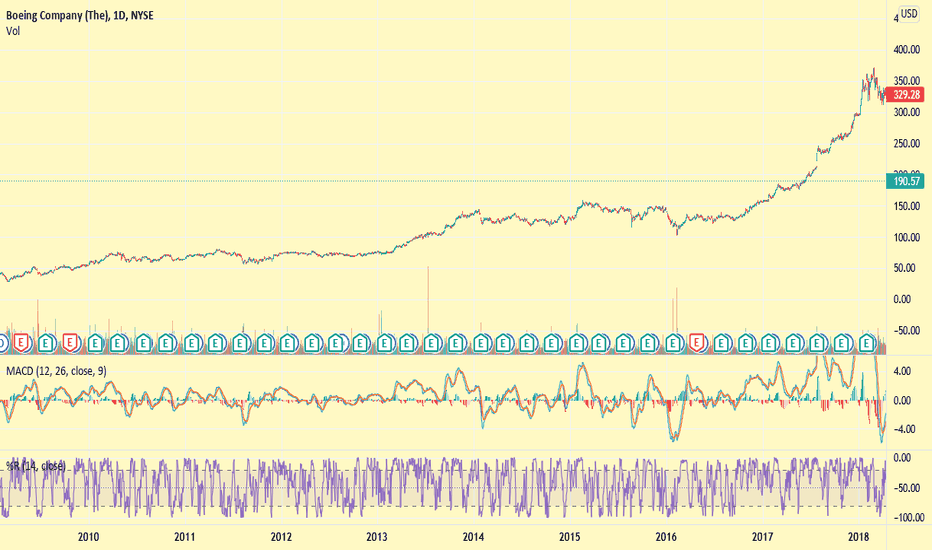Click the 2014 label on the time axis
The height and width of the screenshot is (550, 932).
coord(473,537)
